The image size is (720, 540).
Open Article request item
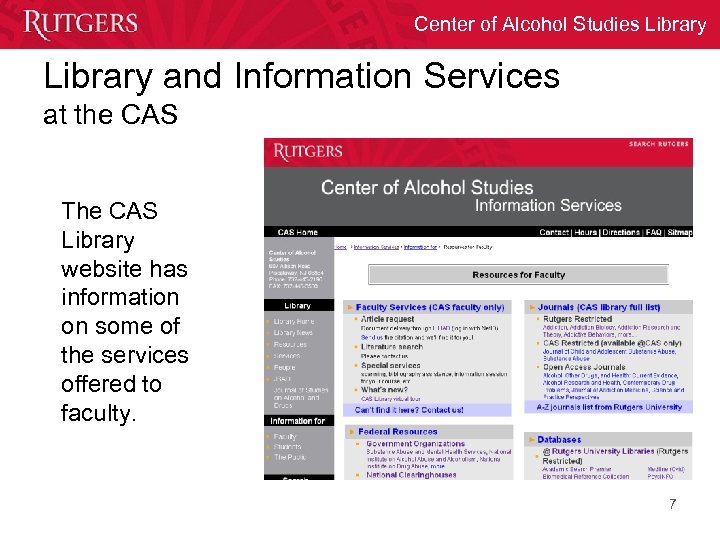(x=387, y=319)
